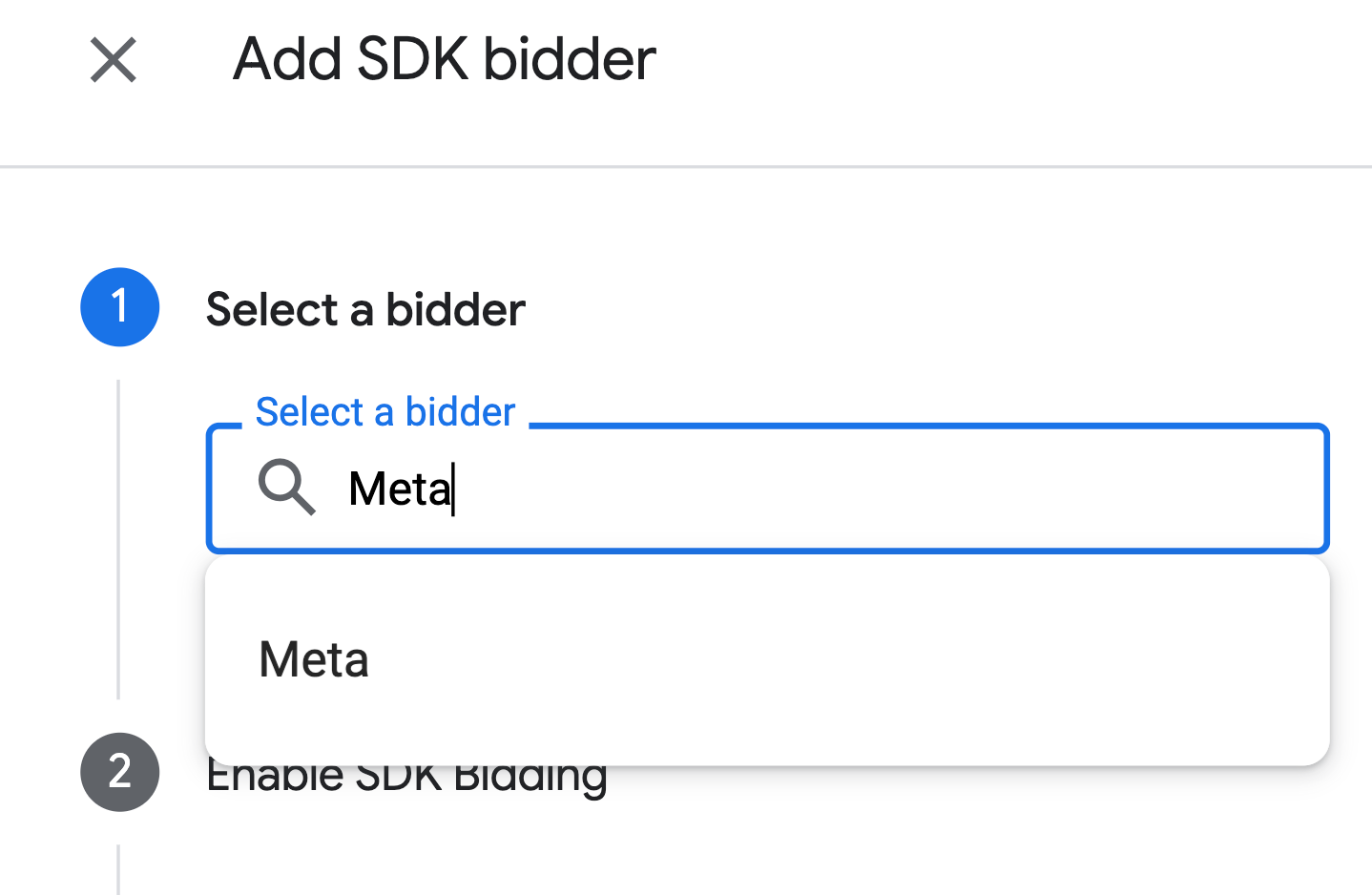Close the Add SDK bidder dialog

pos(114,60)
